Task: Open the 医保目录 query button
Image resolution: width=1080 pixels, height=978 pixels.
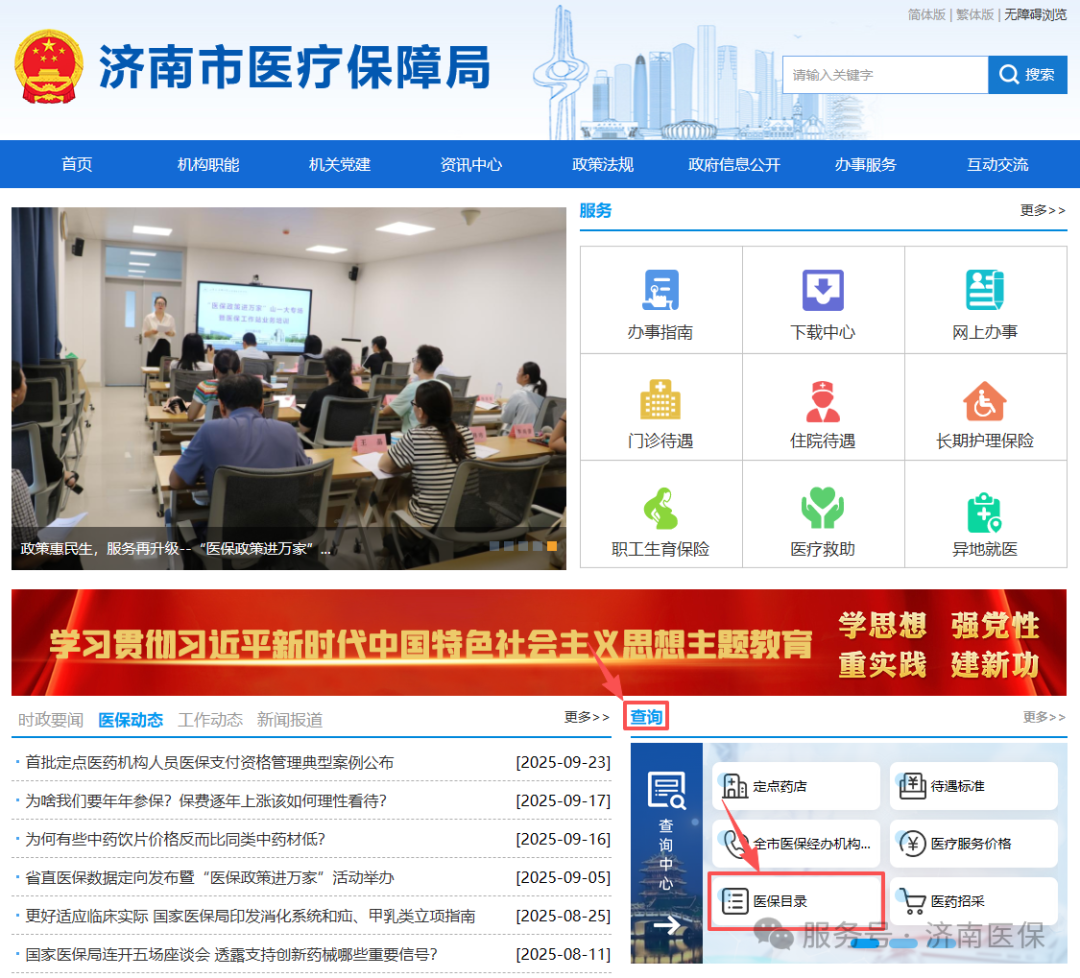Action: tap(796, 901)
